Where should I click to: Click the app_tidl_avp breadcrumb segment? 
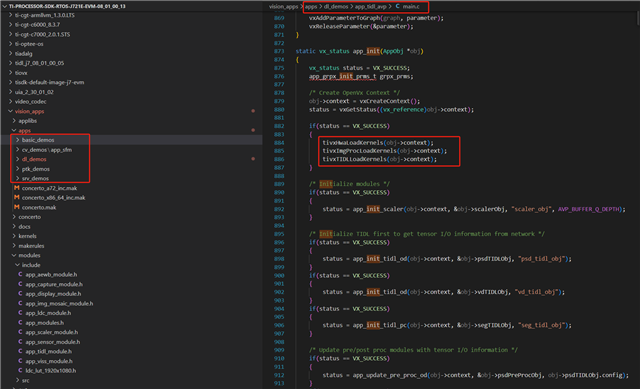click(x=371, y=6)
